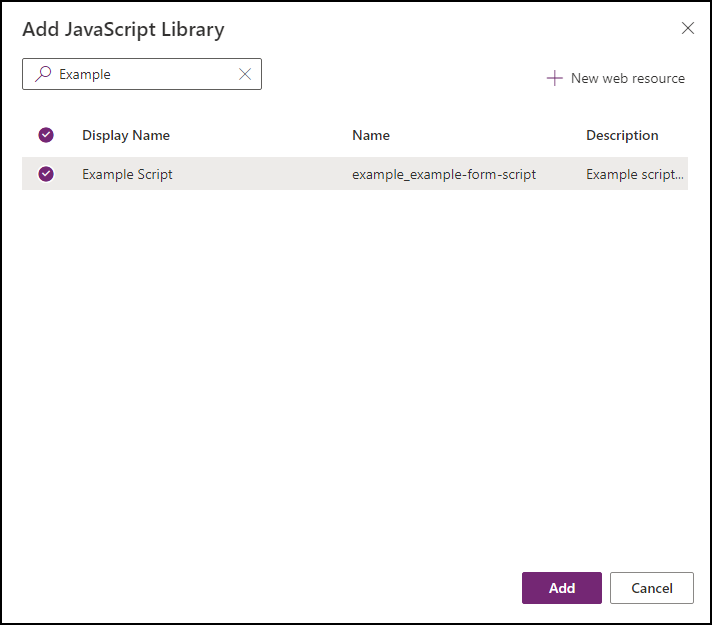Select the Example Script display name cell
Viewport: 712px width, 625px height.
127,174
